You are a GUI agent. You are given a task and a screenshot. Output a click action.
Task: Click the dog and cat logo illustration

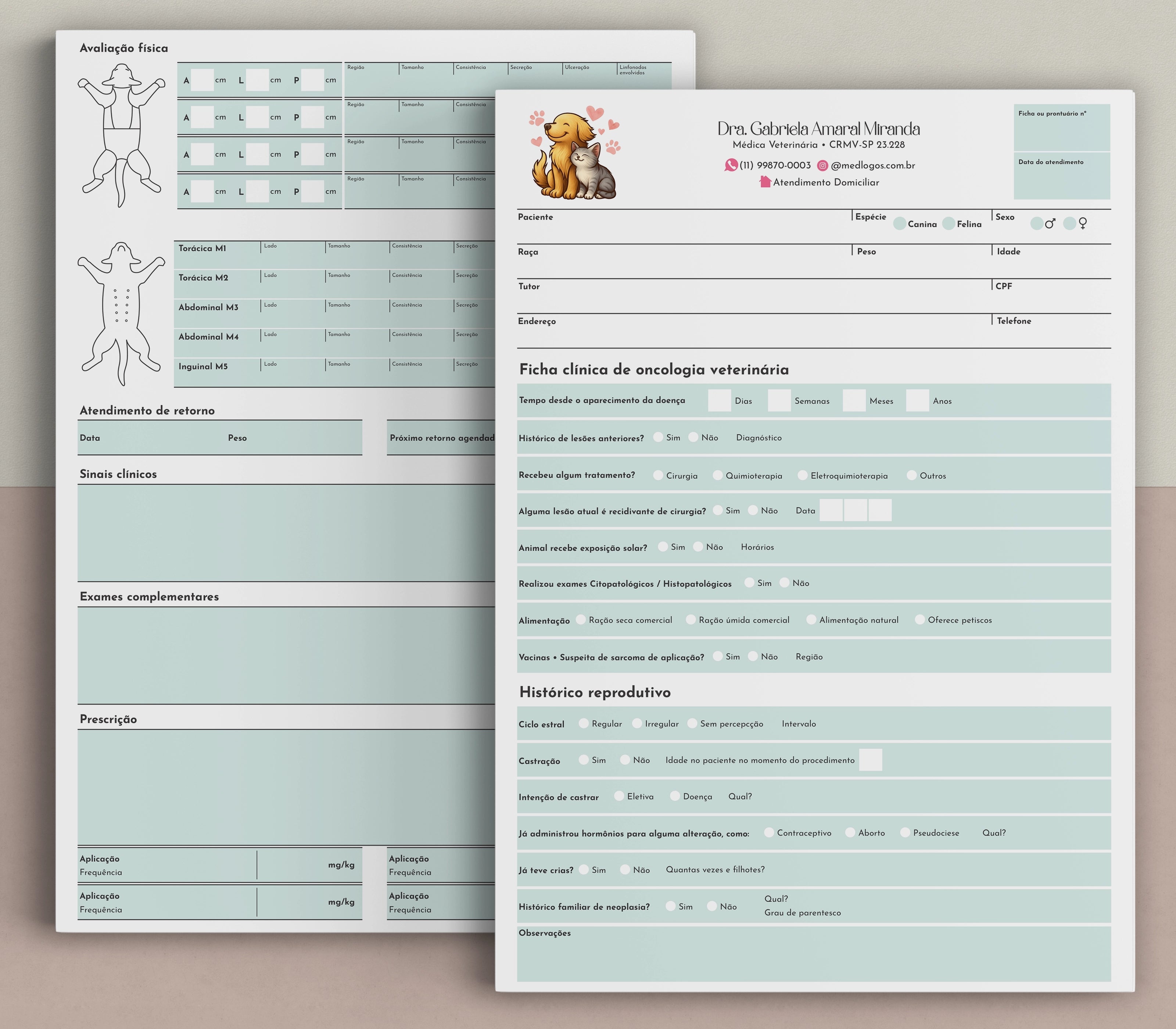tap(575, 154)
